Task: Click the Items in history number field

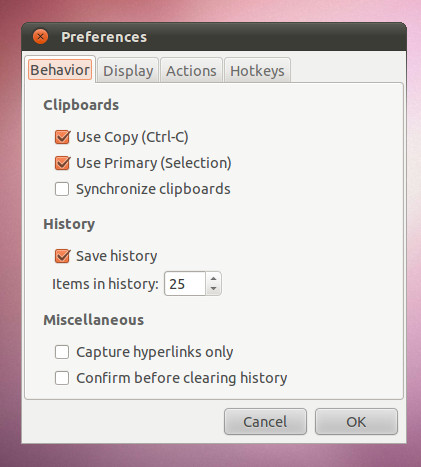Action: pos(185,284)
